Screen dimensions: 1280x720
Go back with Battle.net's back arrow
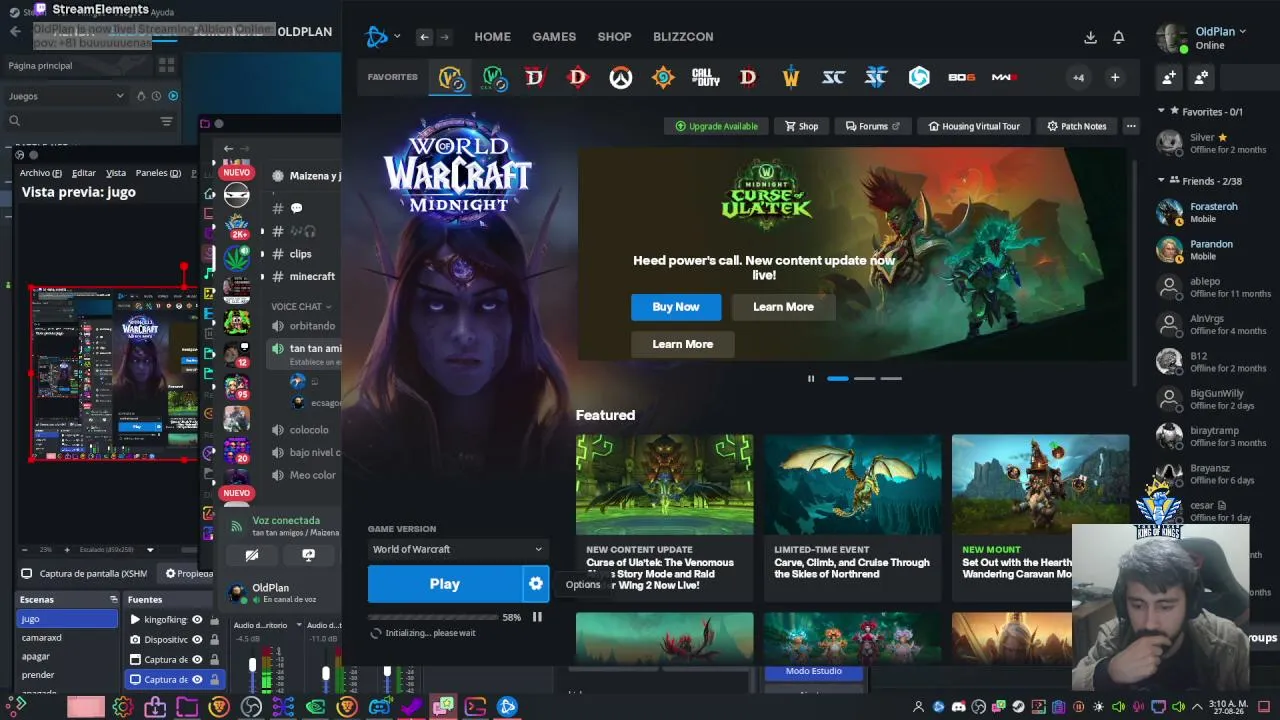(x=424, y=37)
